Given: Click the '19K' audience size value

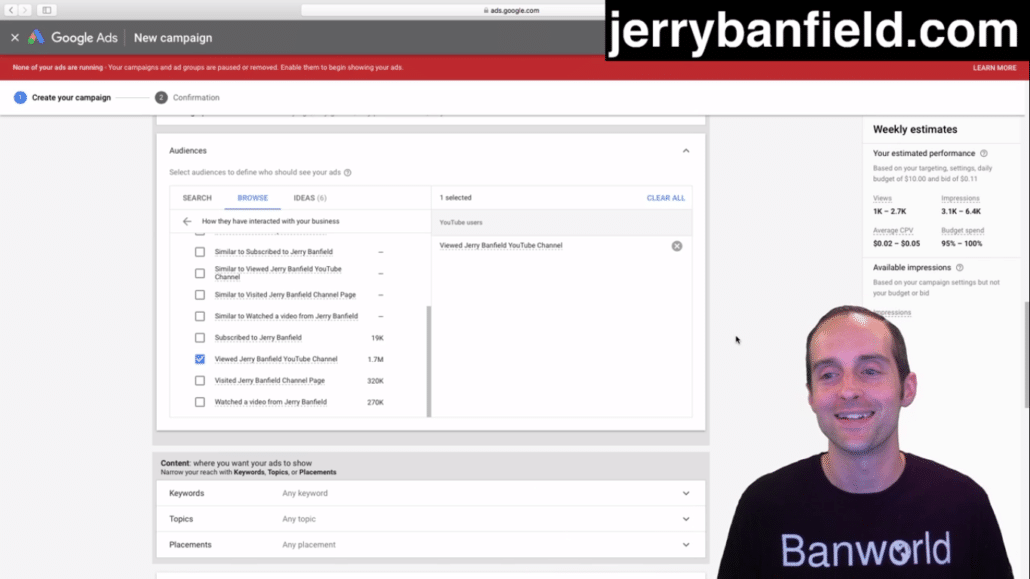Looking at the screenshot, I should (377, 338).
